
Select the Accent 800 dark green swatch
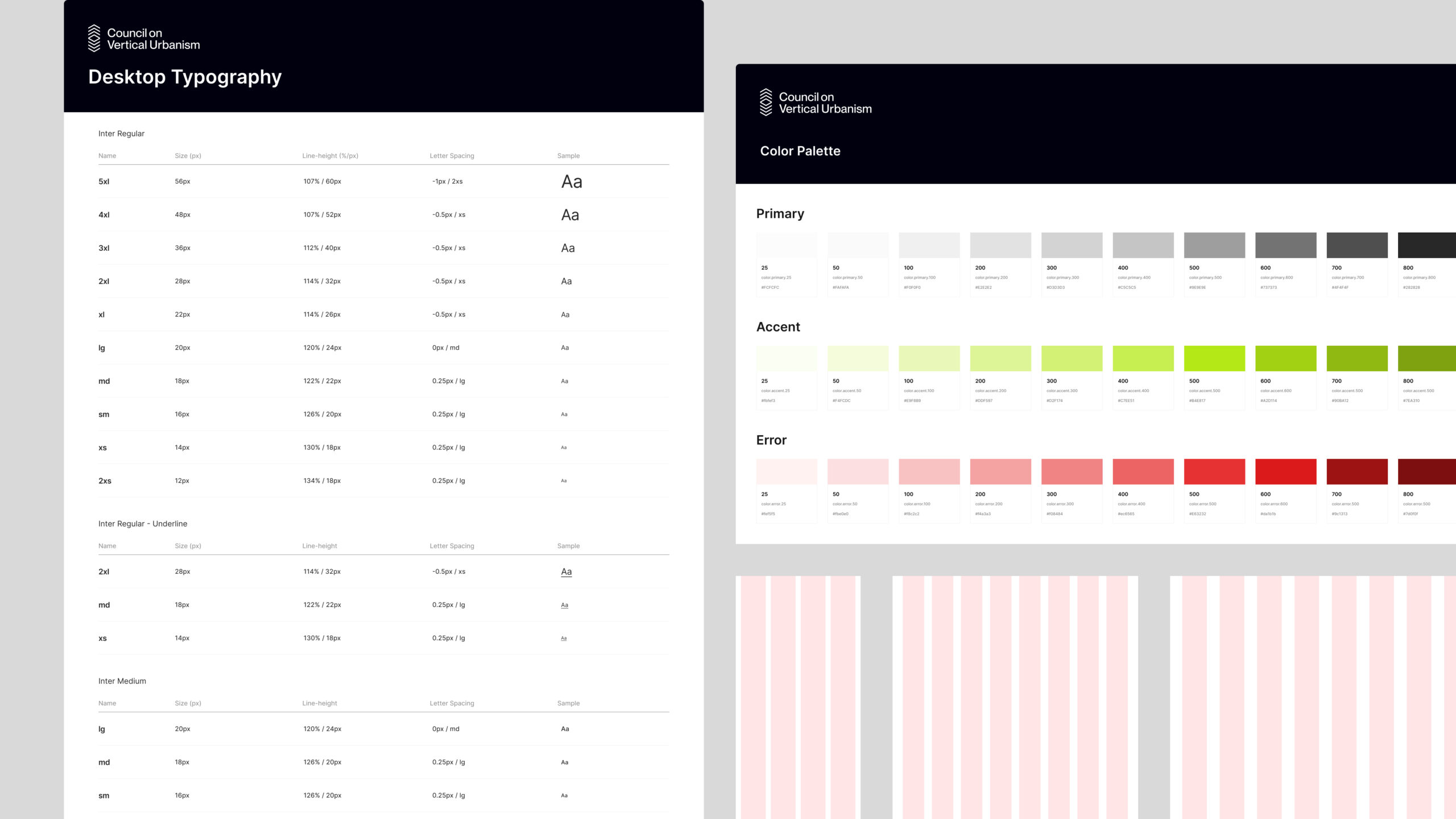pyautogui.click(x=1426, y=358)
